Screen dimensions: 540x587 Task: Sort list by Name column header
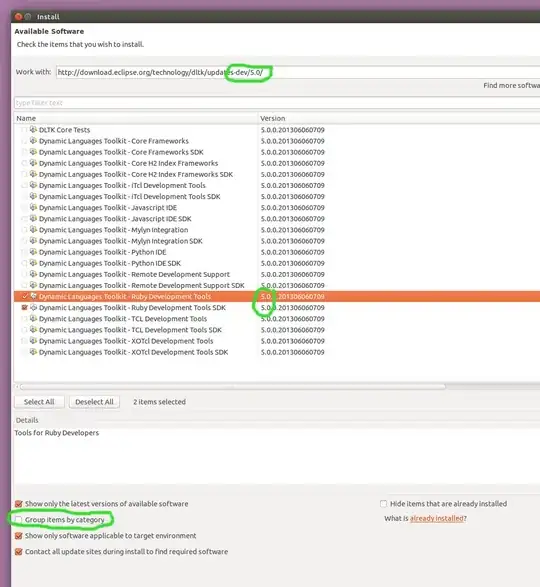point(136,118)
